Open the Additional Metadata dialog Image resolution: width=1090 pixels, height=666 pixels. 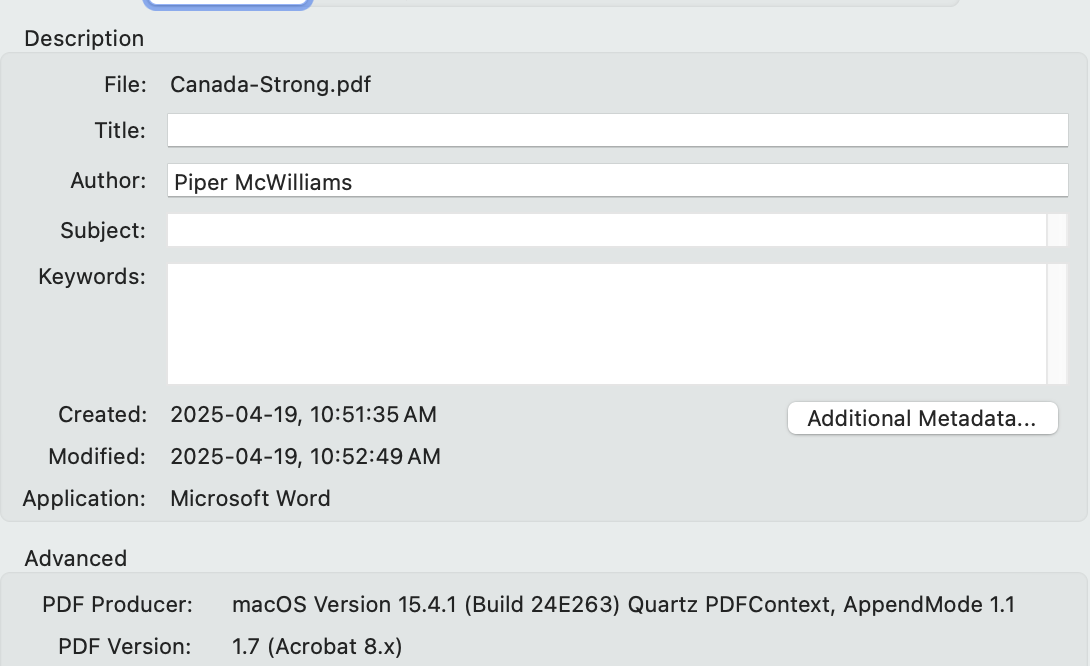[922, 419]
